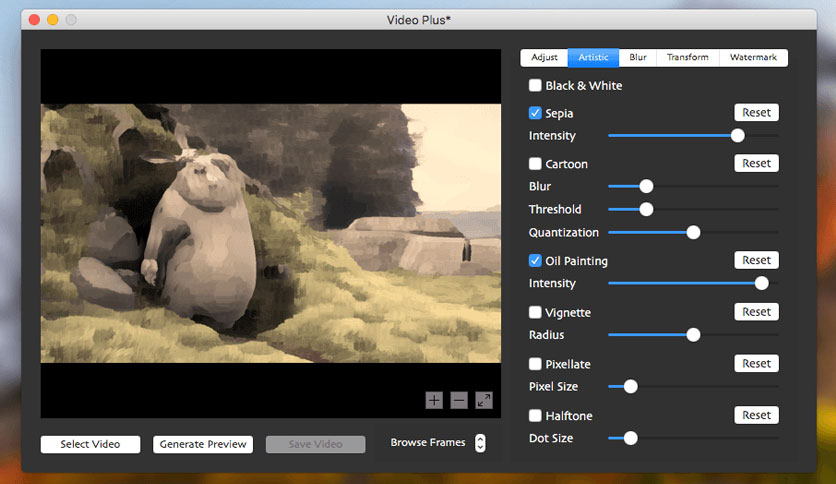Click the Dot Size slider handle
This screenshot has width=836, height=484.
630,438
